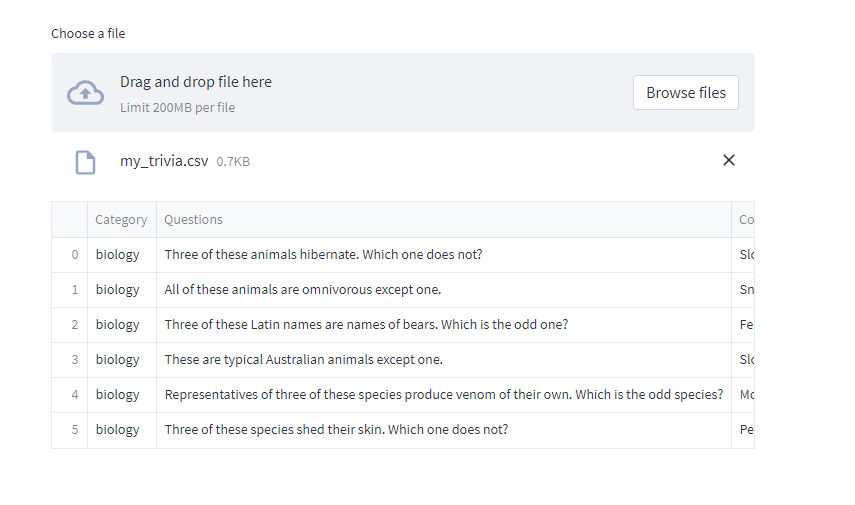Select the shed their skin question cell
The width and height of the screenshot is (855, 505).
pyautogui.click(x=336, y=430)
